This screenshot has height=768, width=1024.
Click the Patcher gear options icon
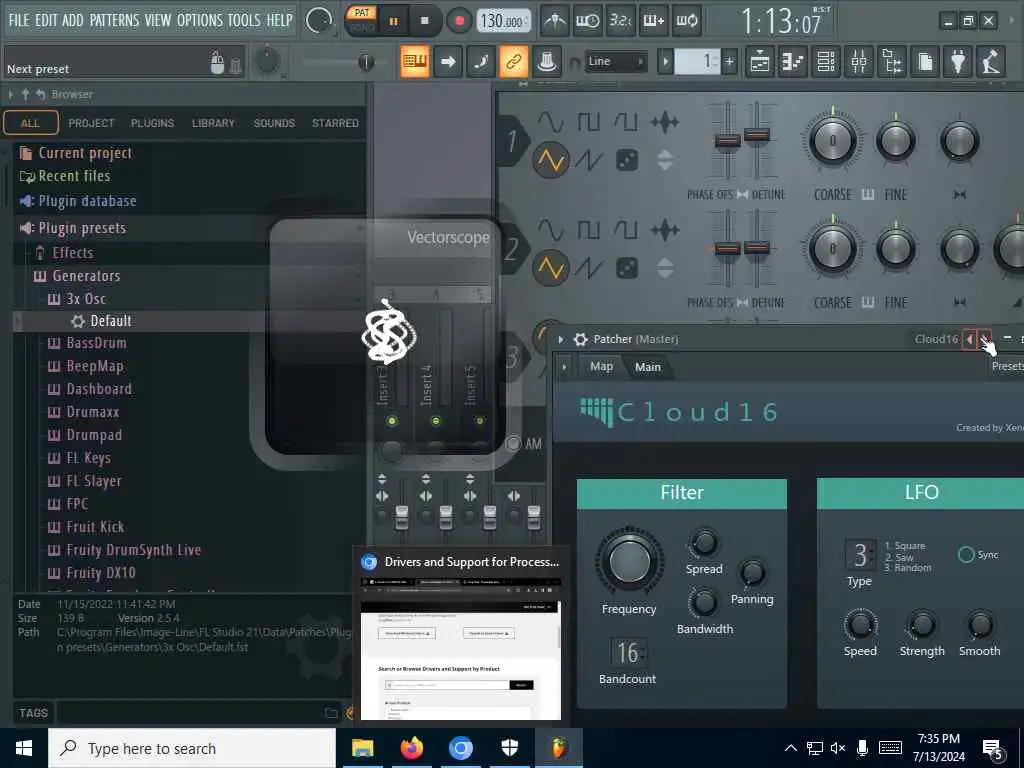(x=580, y=339)
